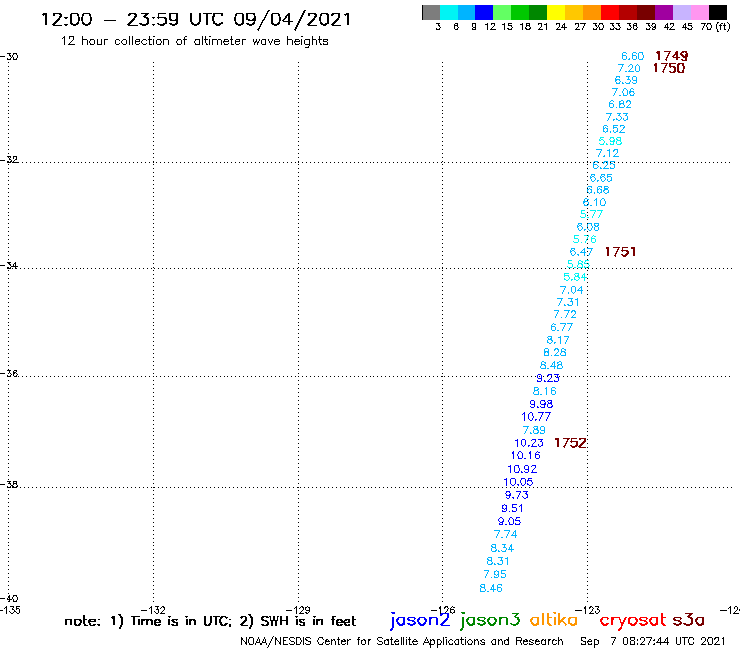Select the pink swatch in the color scale
This screenshot has height=650, width=740.
(x=699, y=12)
